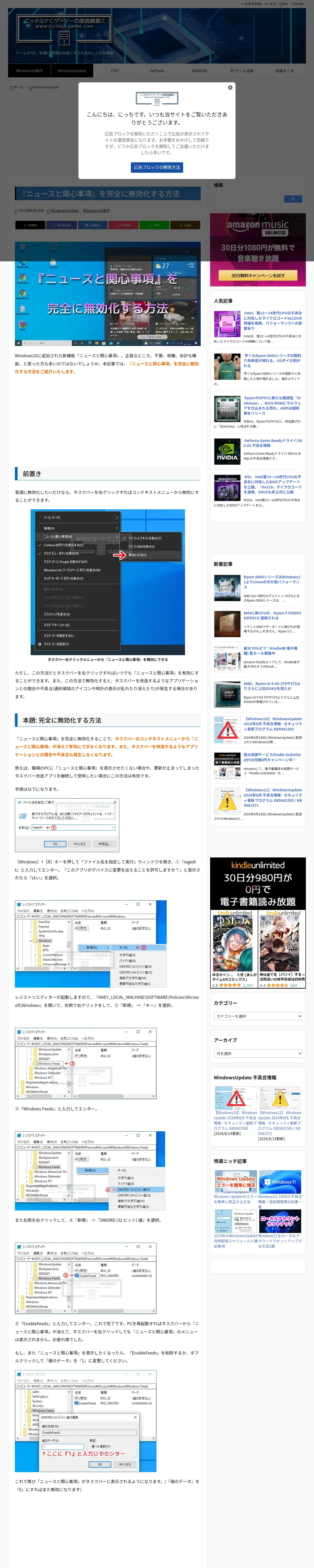Open the Intel microcode 0x129 popular article
Viewport: 314px width, 1568px height.
(273, 320)
